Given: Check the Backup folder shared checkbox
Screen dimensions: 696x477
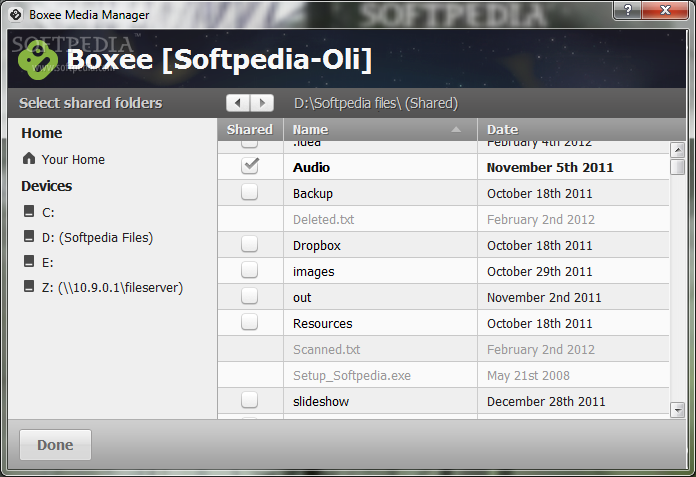Looking at the screenshot, I should click(x=249, y=192).
